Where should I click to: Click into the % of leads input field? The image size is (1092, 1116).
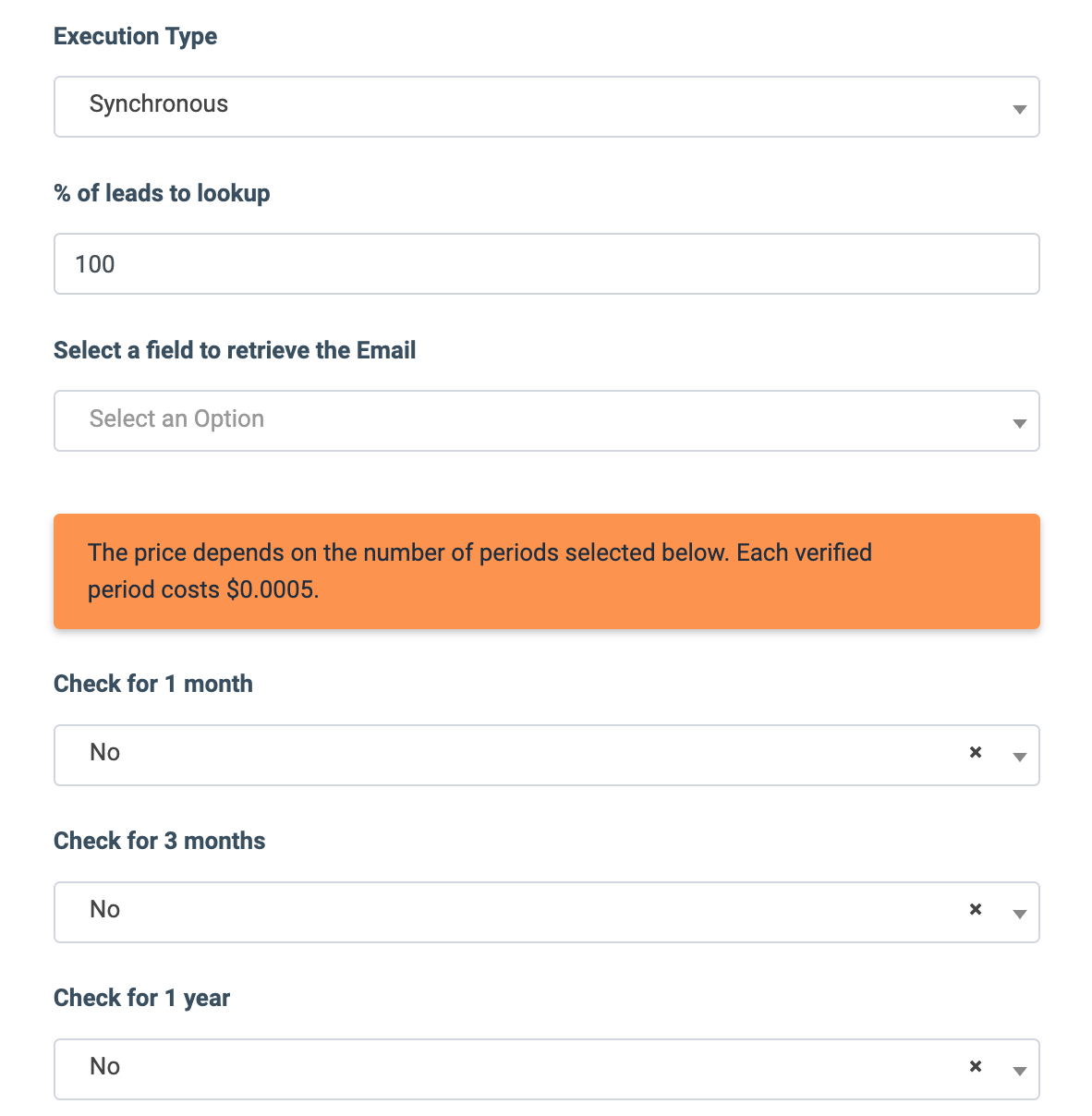pyautogui.click(x=545, y=264)
